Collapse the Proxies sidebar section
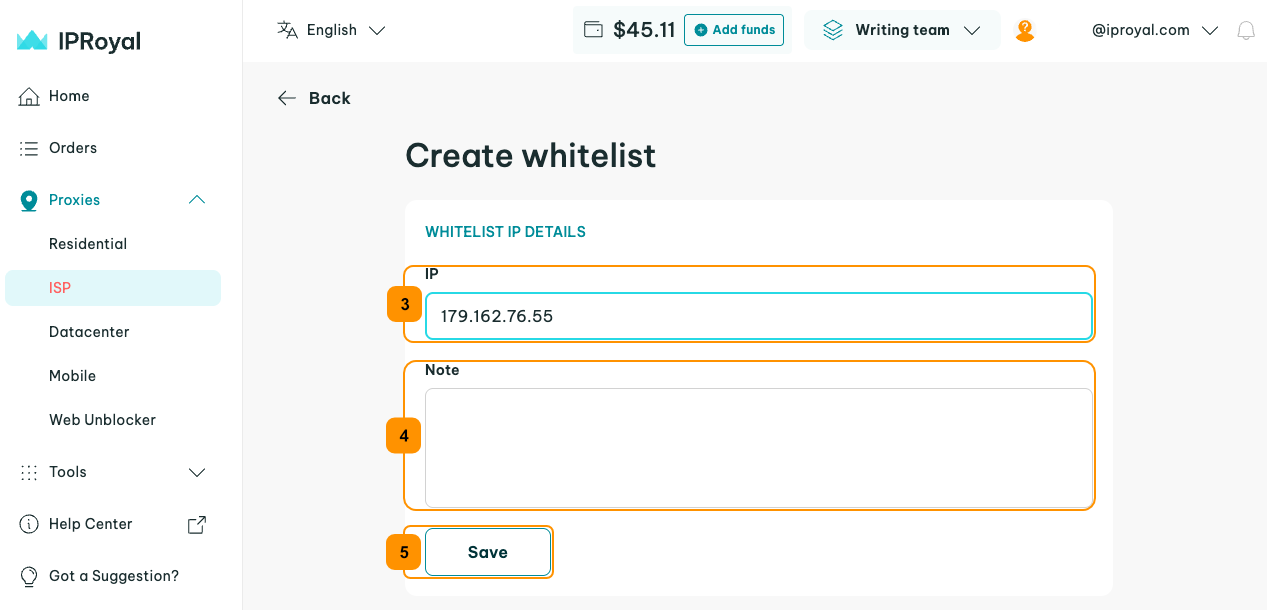Screen dimensions: 1267x610 [197, 200]
